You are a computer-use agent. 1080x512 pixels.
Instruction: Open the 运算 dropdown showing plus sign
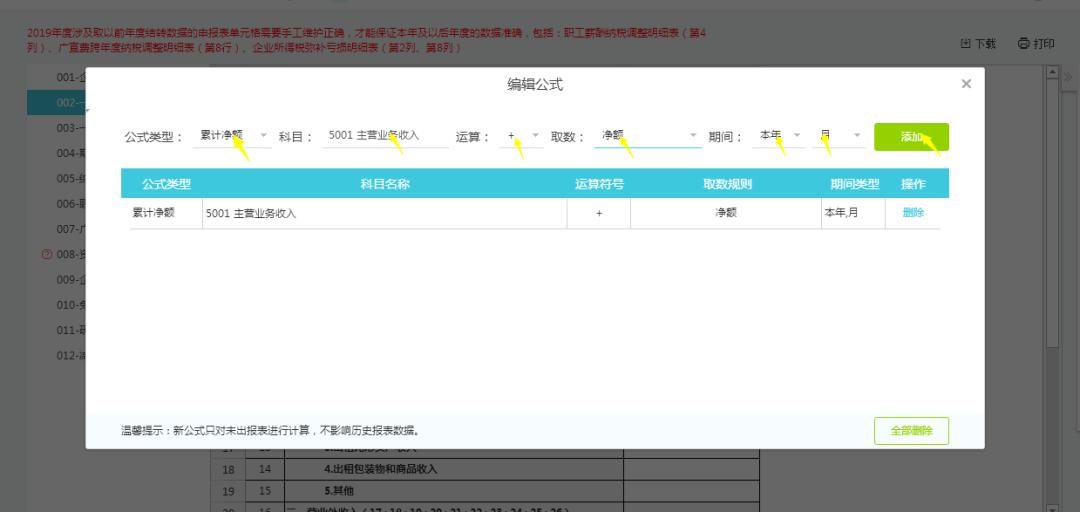521,136
